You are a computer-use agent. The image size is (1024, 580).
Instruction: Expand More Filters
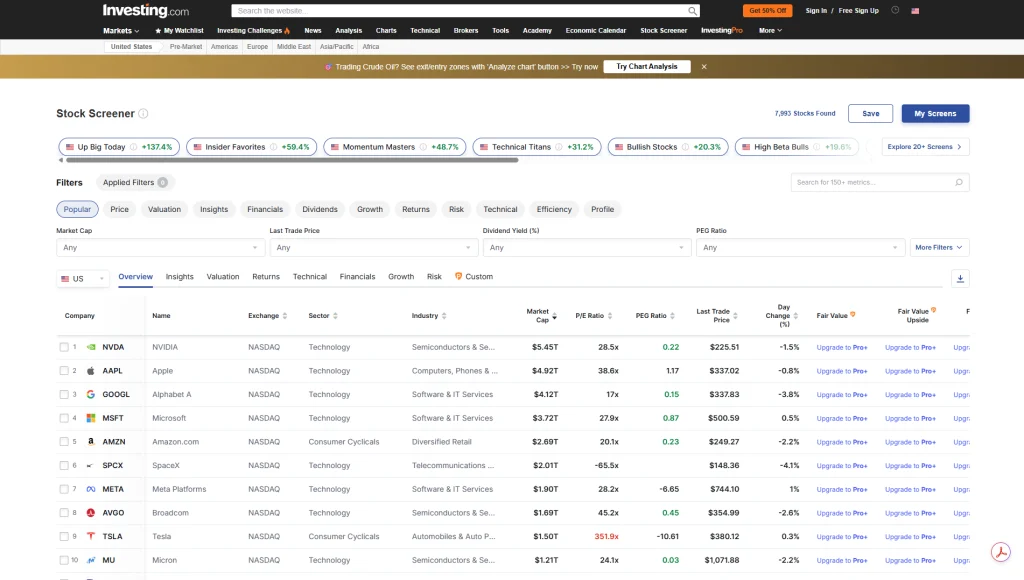(x=939, y=248)
